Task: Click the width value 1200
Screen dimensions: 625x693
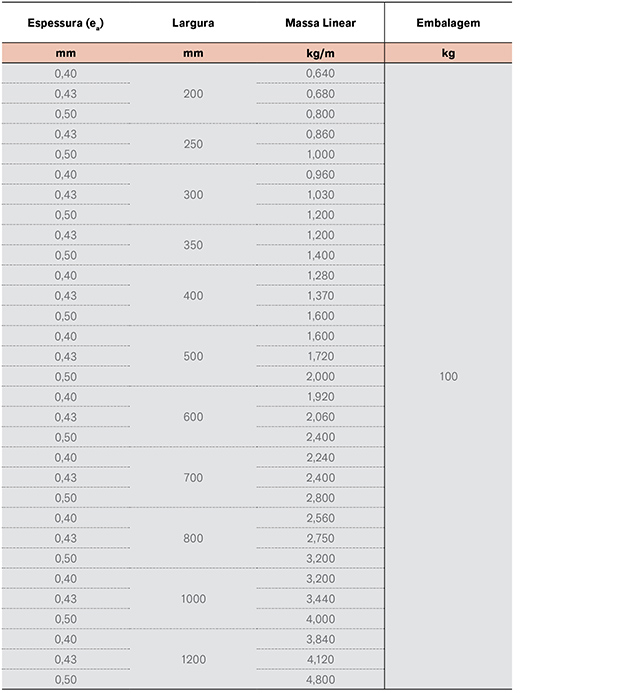Action: (x=193, y=659)
